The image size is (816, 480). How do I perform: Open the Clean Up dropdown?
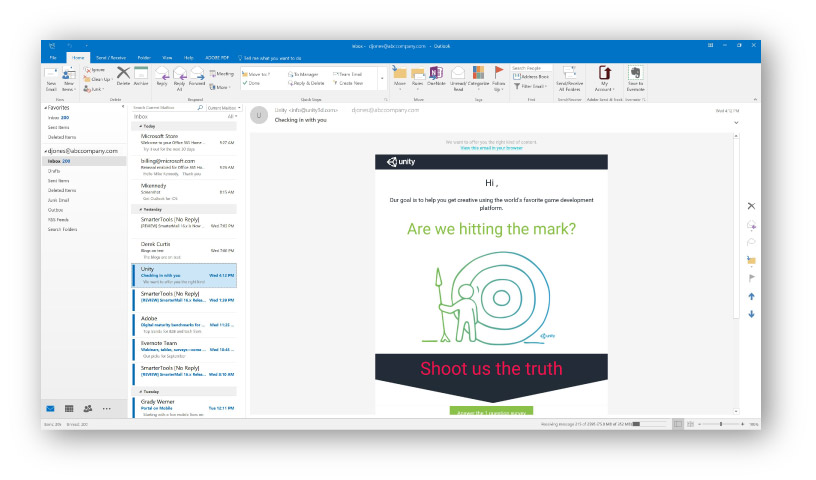pos(98,80)
